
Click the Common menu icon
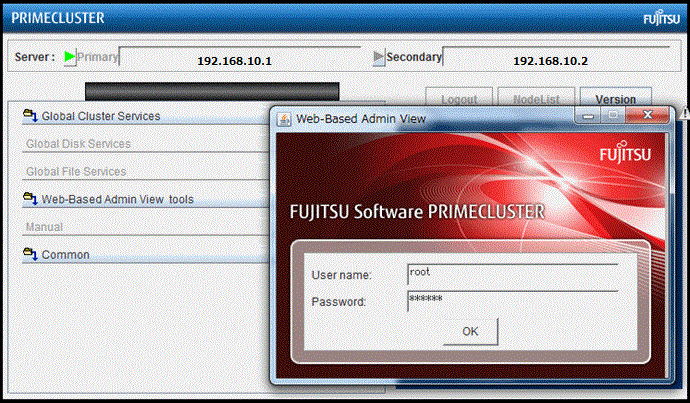coord(30,255)
